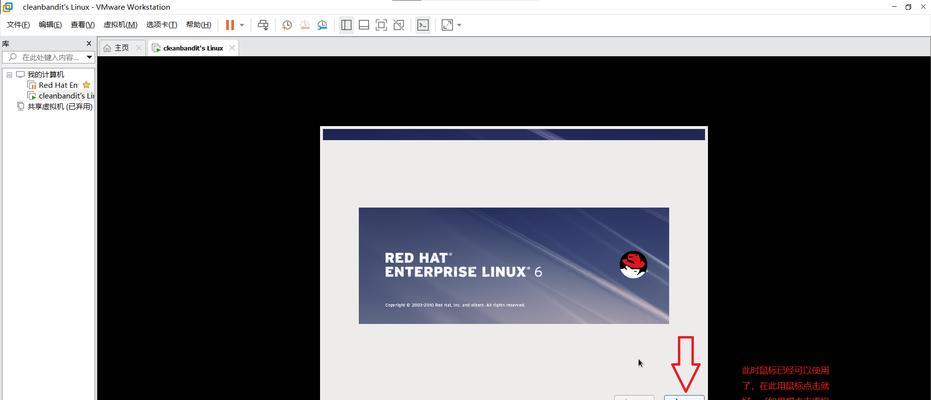Viewport: 931px width, 400px height.
Task: Close the 库 library panel
Action: point(89,44)
